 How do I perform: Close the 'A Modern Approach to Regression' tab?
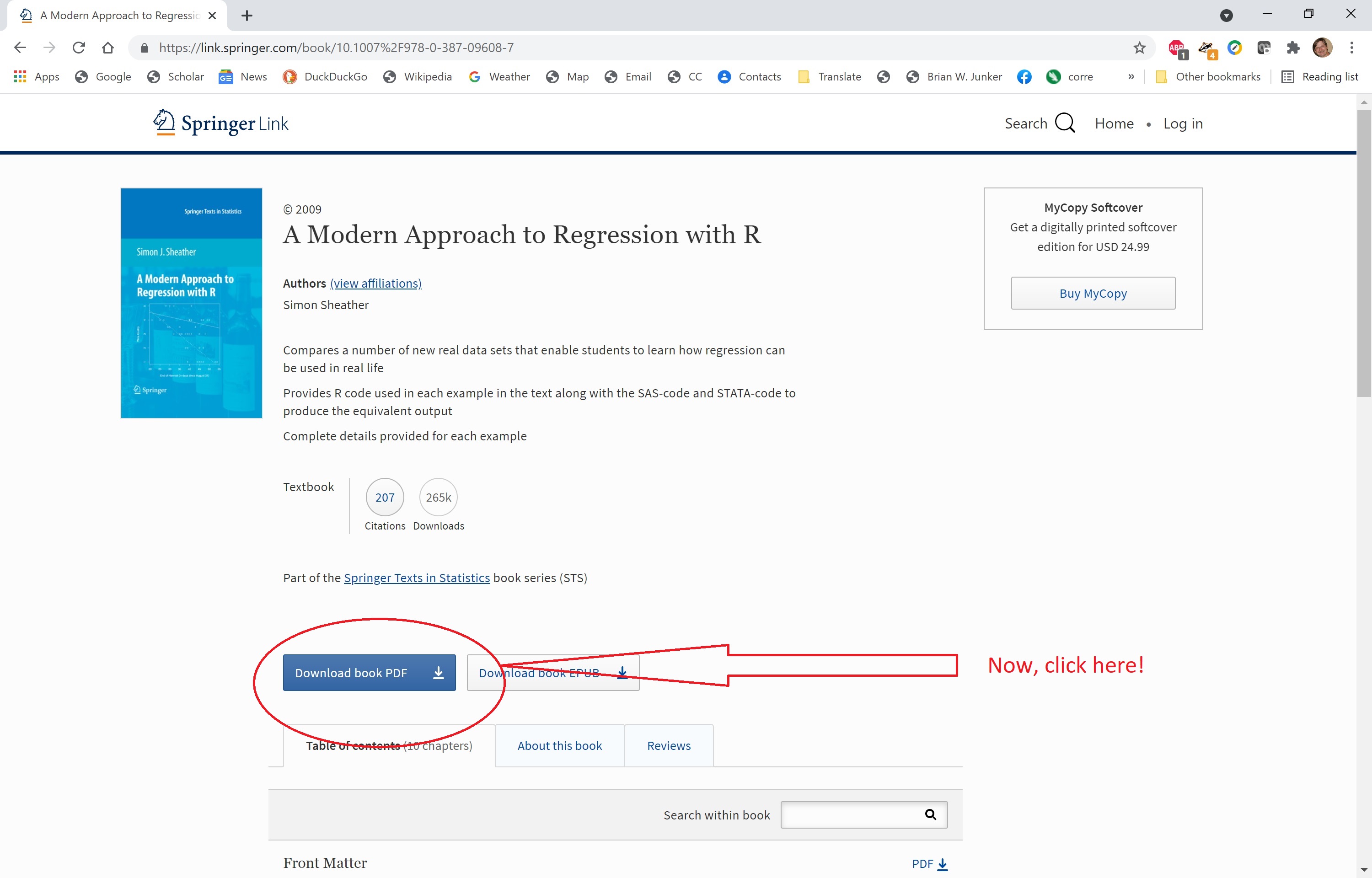point(212,16)
